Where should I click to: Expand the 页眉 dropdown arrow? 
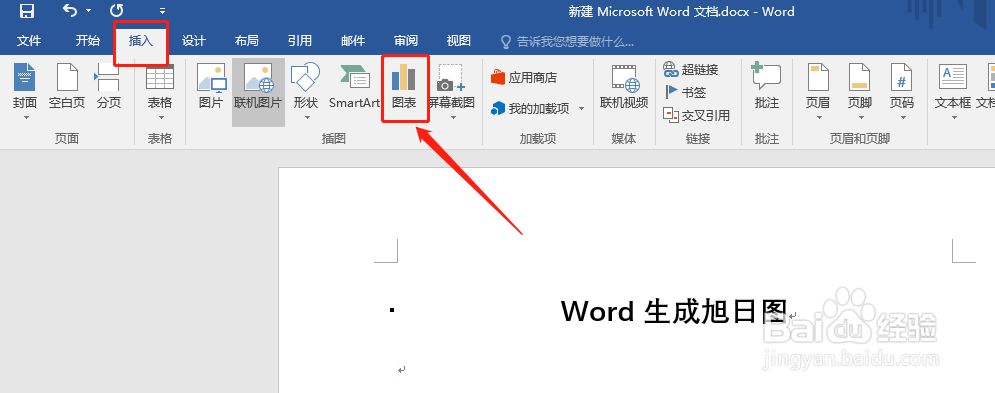point(819,117)
